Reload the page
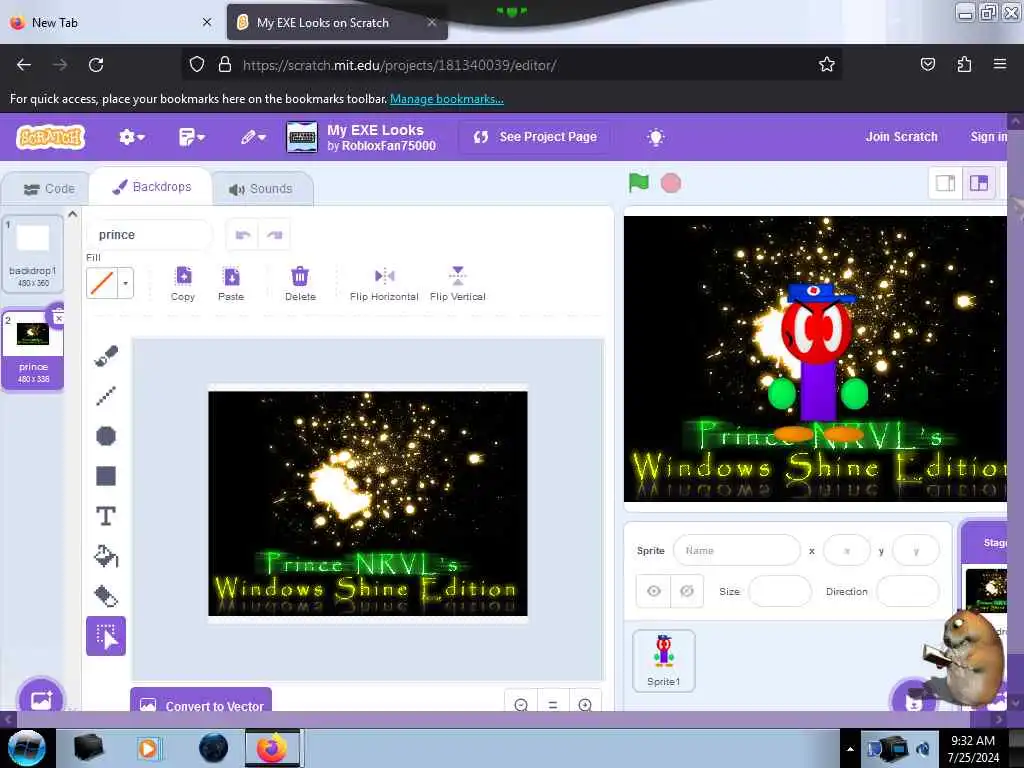 click(x=96, y=65)
